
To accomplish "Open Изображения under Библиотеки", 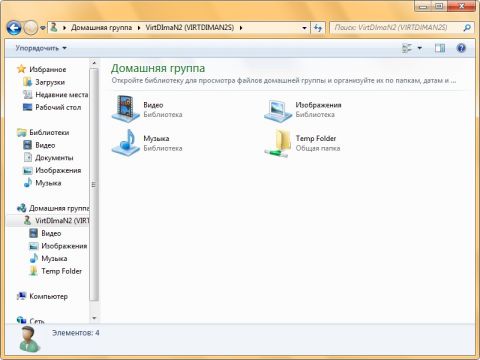I will point(58,170).
